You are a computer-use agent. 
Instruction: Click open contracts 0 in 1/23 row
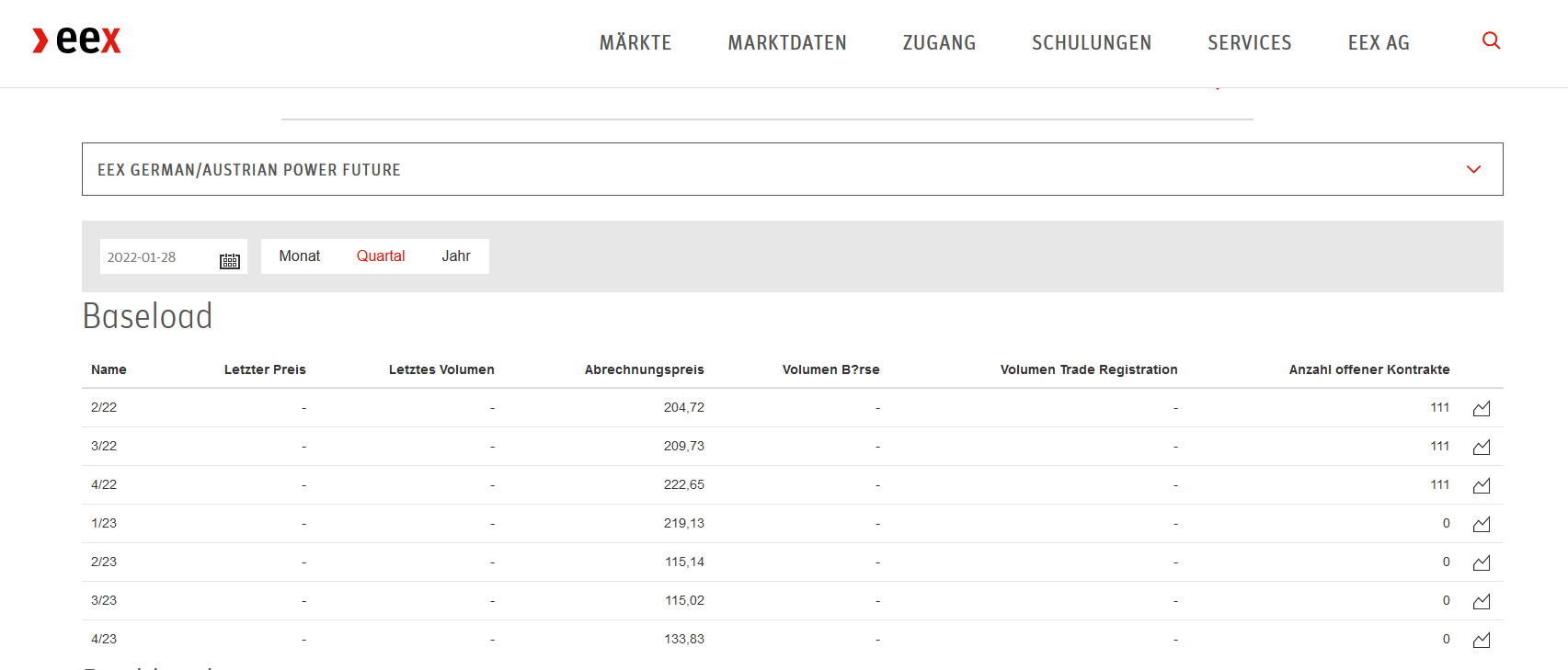(x=1447, y=523)
